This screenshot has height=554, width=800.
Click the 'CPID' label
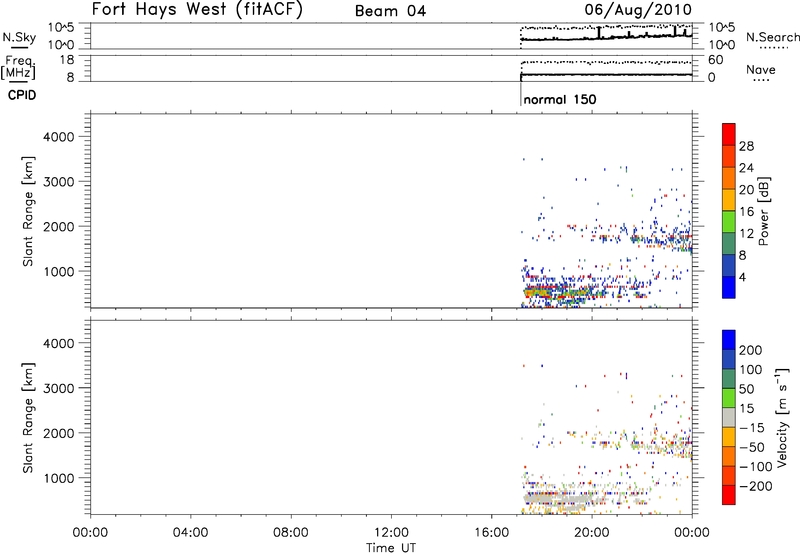tap(22, 95)
